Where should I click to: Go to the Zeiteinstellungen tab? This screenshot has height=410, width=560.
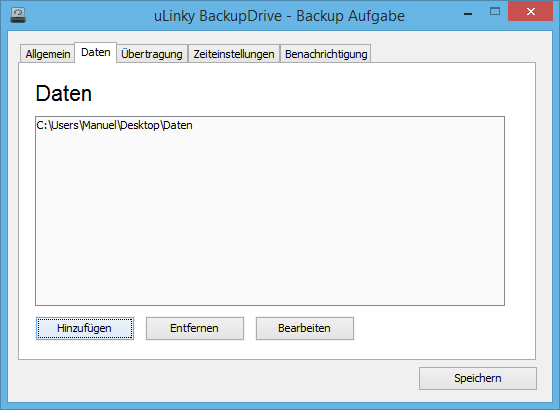point(234,54)
